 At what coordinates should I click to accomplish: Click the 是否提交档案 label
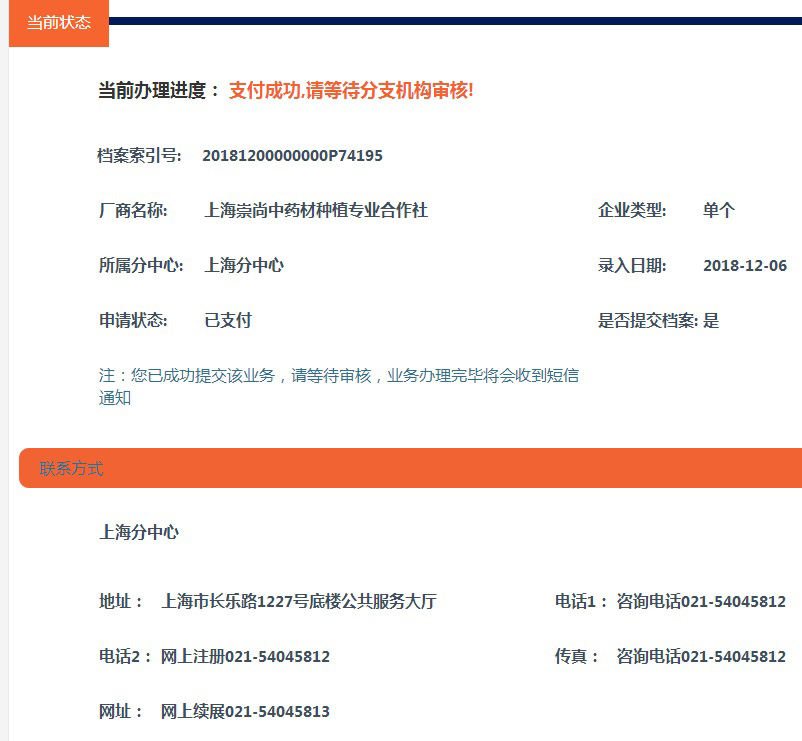[x=648, y=321]
